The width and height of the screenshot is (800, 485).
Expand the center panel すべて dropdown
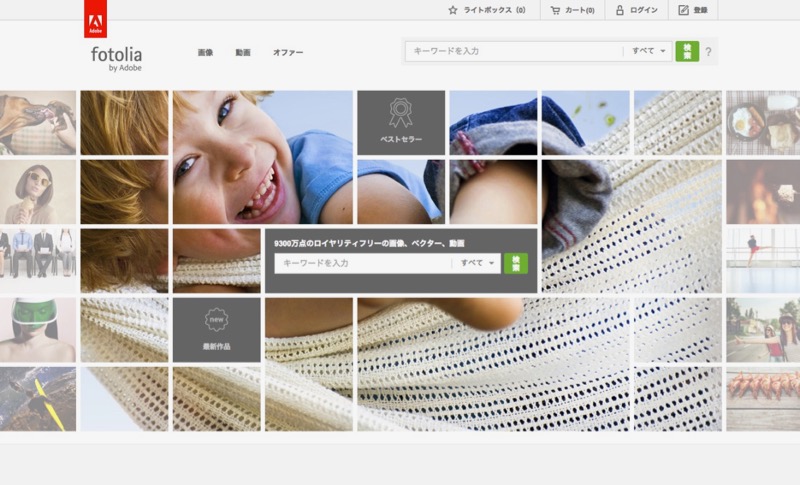click(x=477, y=263)
